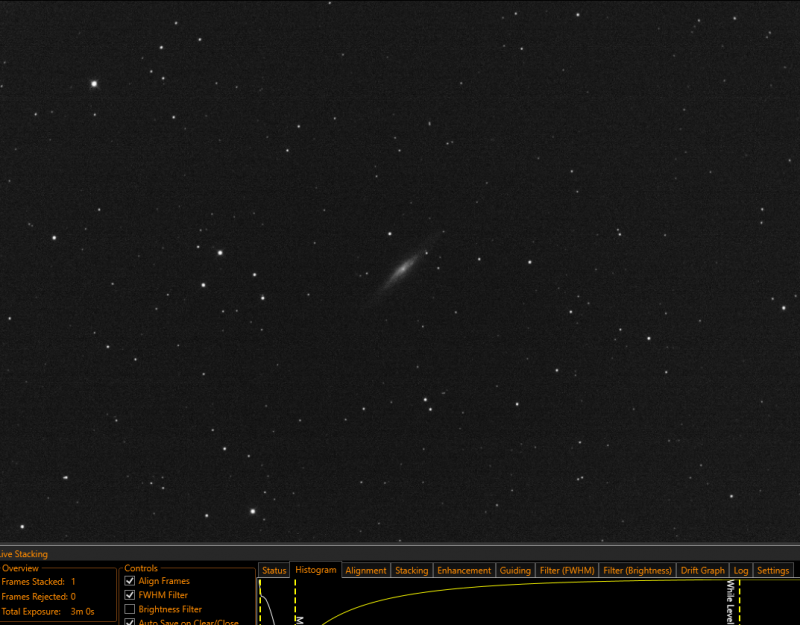Select the Histogram tab

pyautogui.click(x=316, y=570)
